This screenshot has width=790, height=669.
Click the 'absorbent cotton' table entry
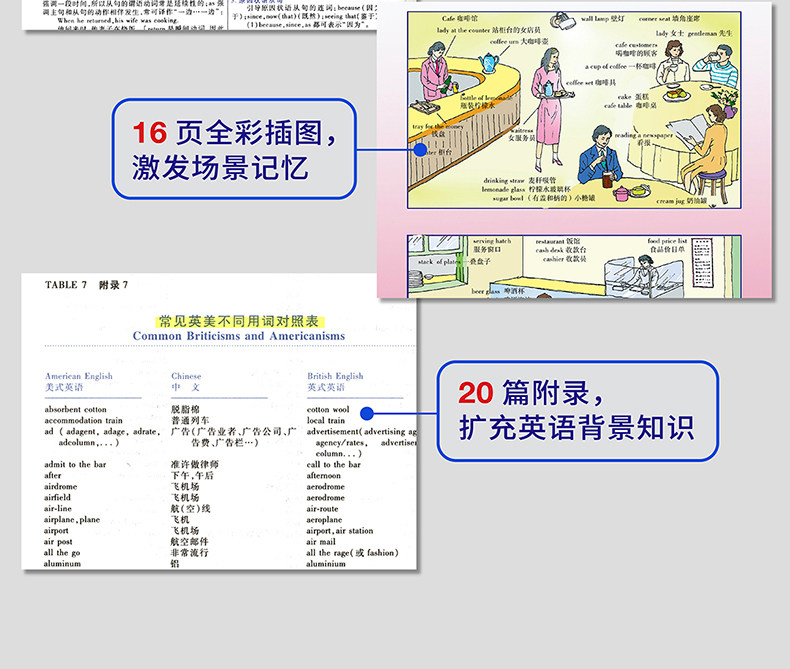[76, 410]
